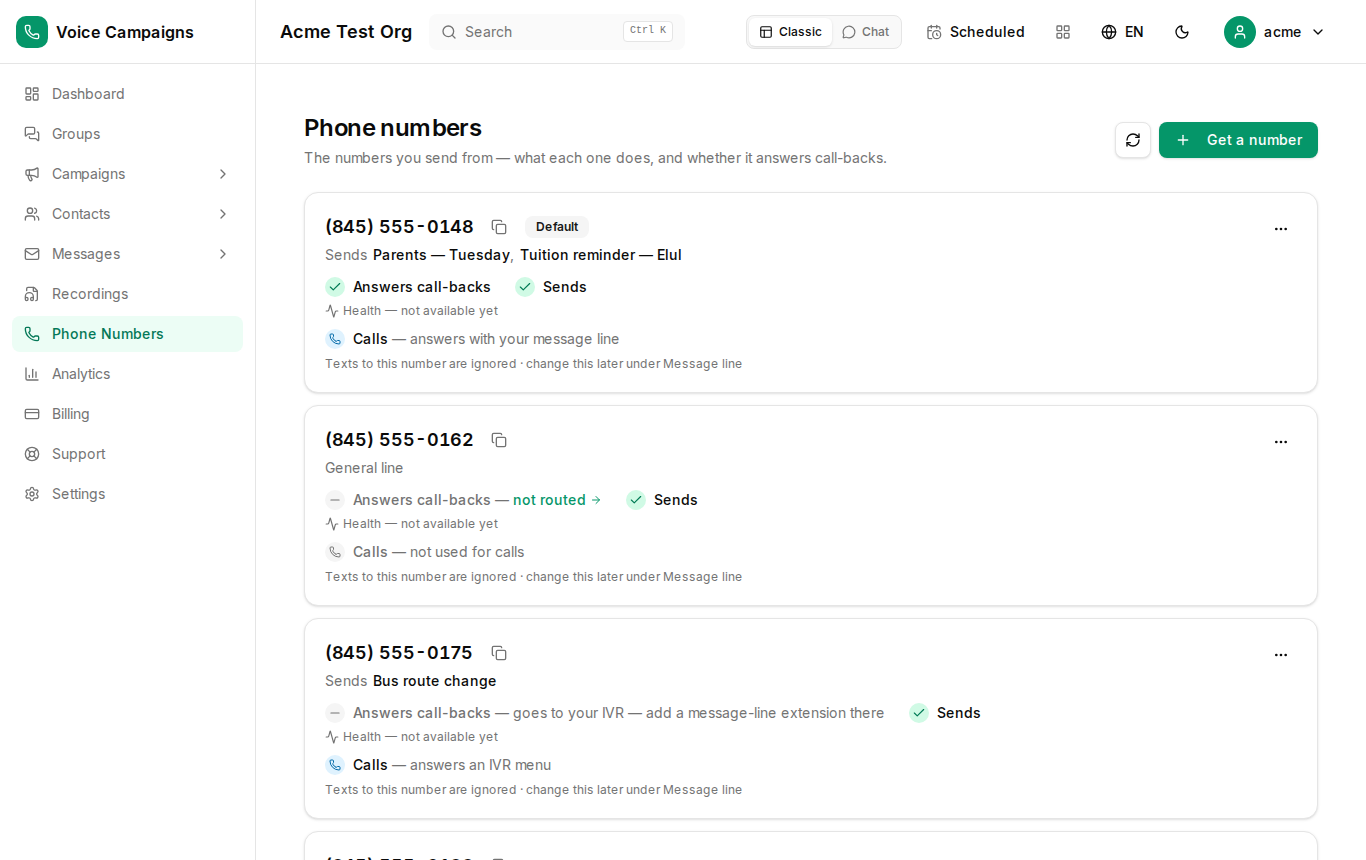The image size is (1366, 860).
Task: Click the acme user avatar
Action: click(x=1240, y=32)
